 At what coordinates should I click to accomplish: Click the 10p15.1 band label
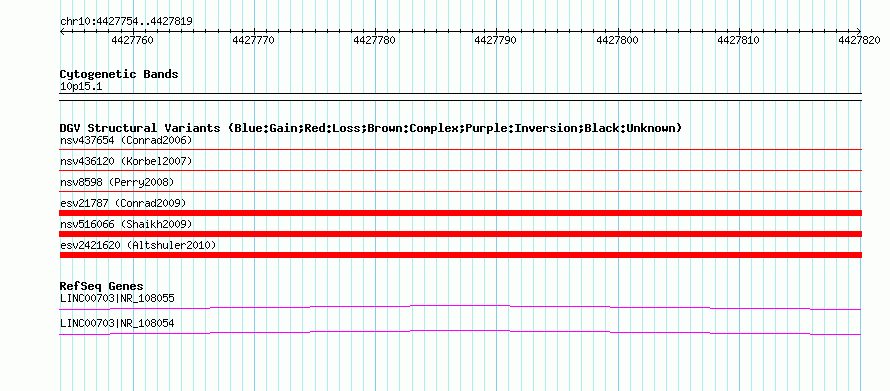pos(81,87)
